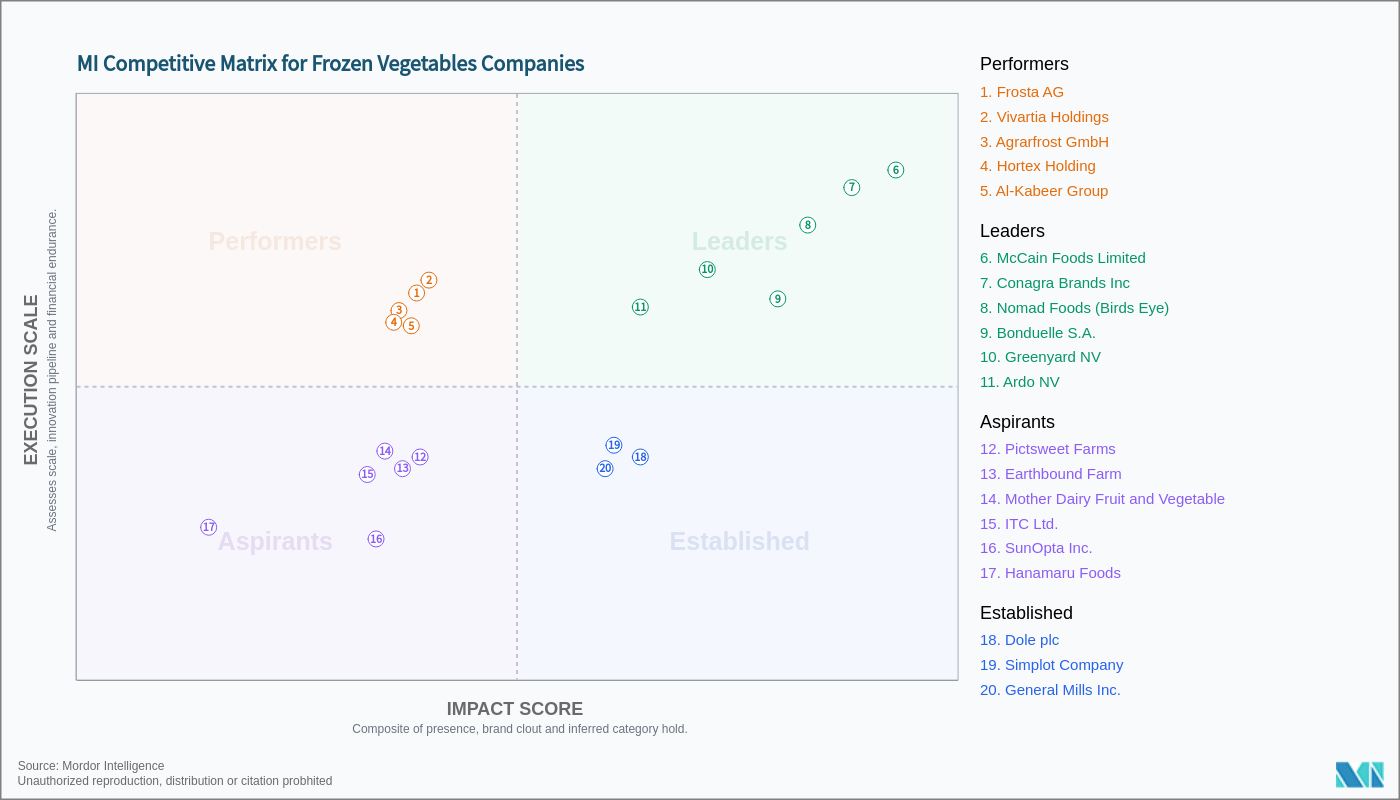The image size is (1400, 800).
Task: Select General Mills Inc. legend entry
Action: (x=1050, y=690)
